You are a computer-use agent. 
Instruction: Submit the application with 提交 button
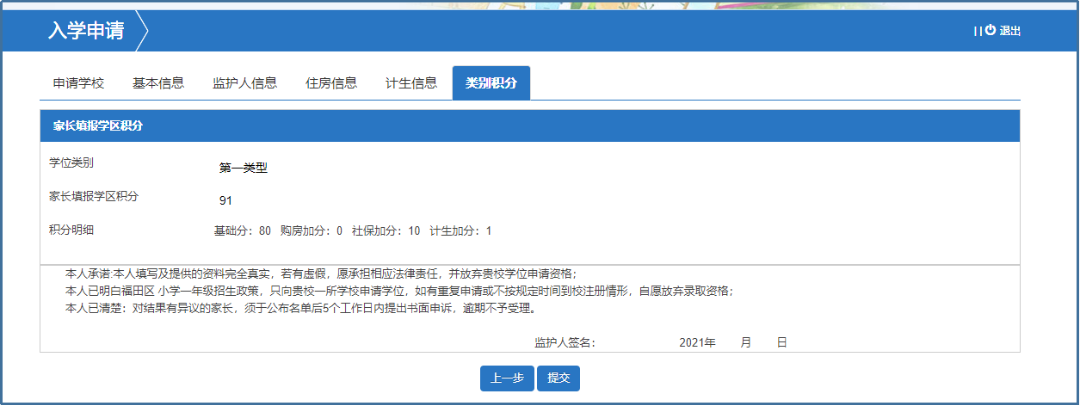click(x=558, y=378)
